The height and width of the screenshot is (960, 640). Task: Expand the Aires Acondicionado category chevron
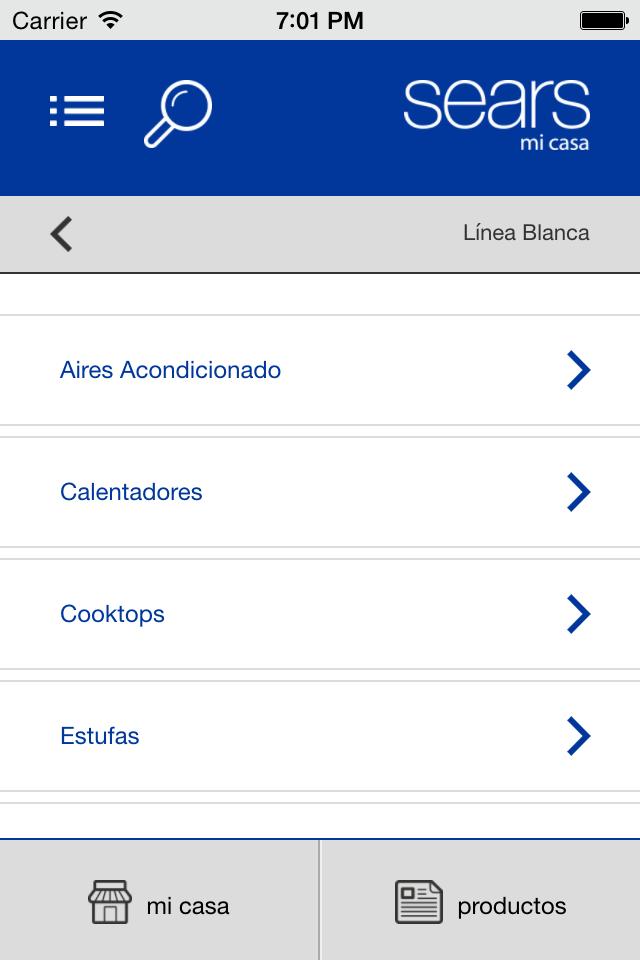pyautogui.click(x=578, y=370)
